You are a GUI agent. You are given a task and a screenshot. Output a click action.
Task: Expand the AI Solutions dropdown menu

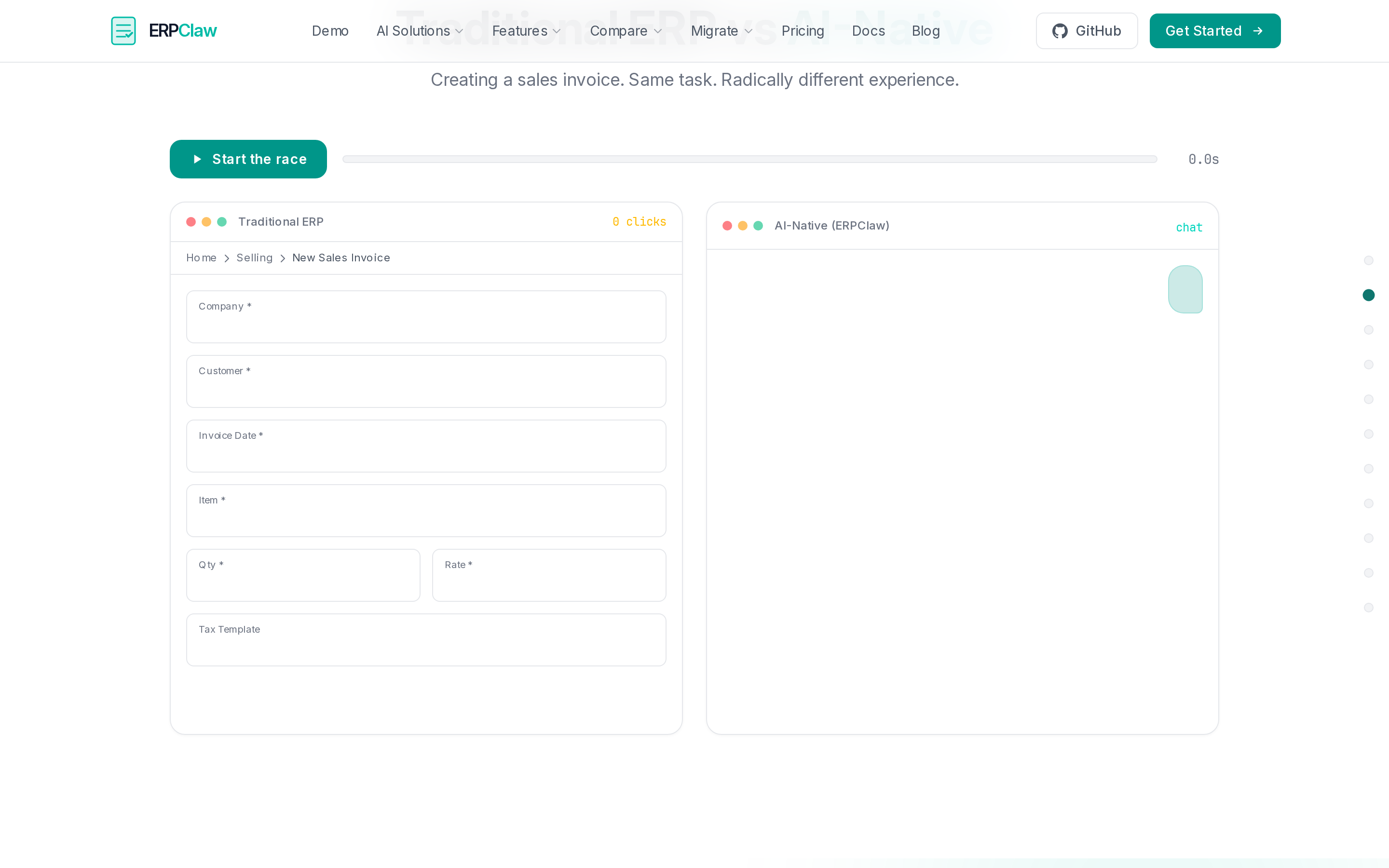coord(420,31)
